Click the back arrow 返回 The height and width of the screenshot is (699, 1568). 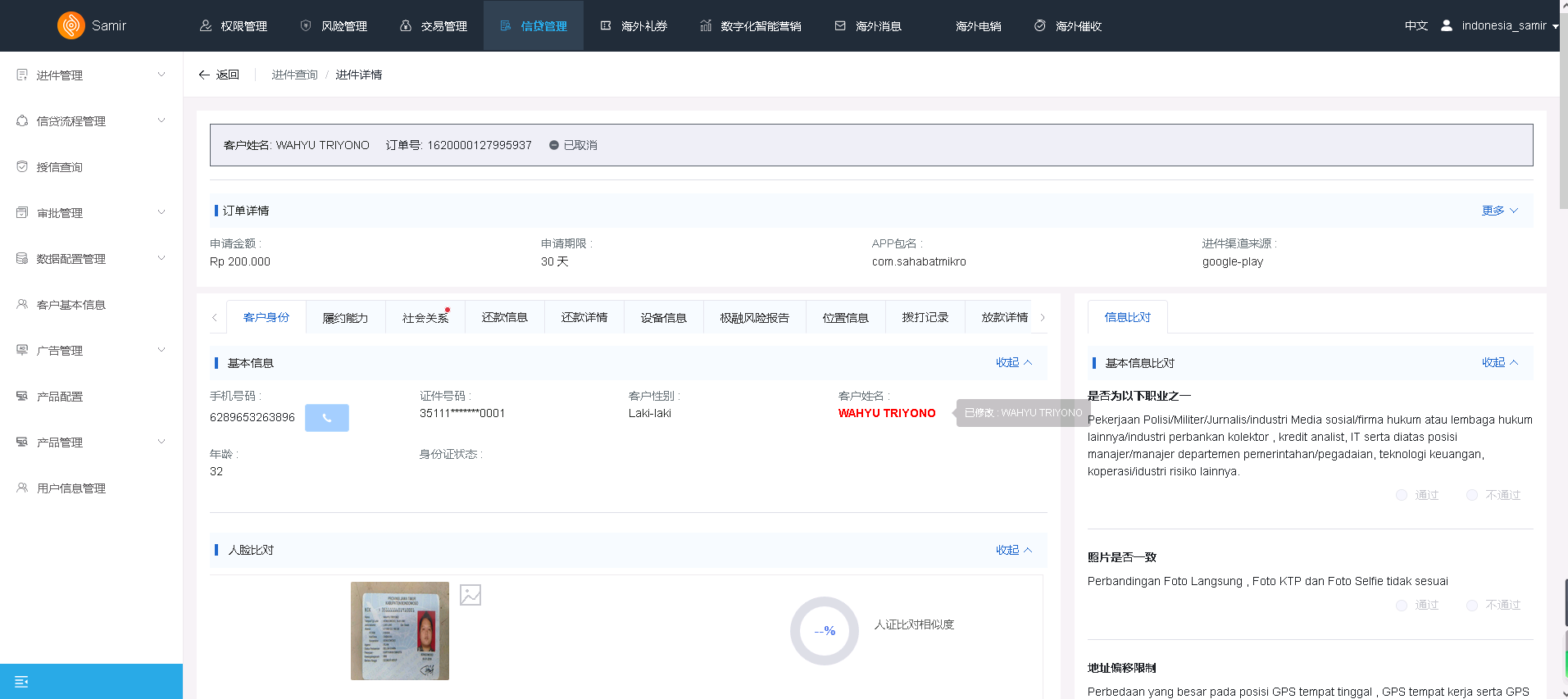click(x=219, y=75)
